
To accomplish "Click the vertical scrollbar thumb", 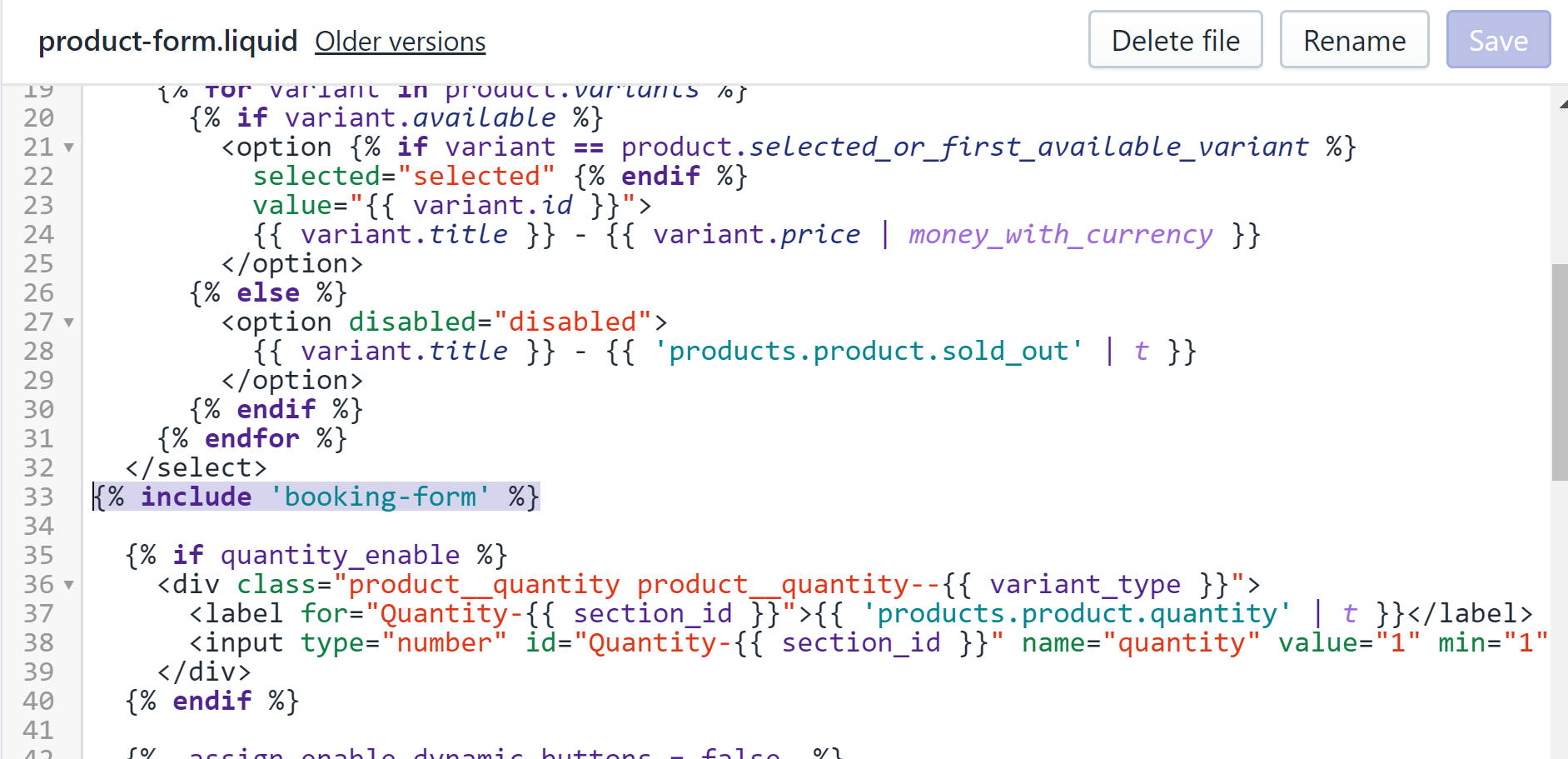I will [1560, 372].
